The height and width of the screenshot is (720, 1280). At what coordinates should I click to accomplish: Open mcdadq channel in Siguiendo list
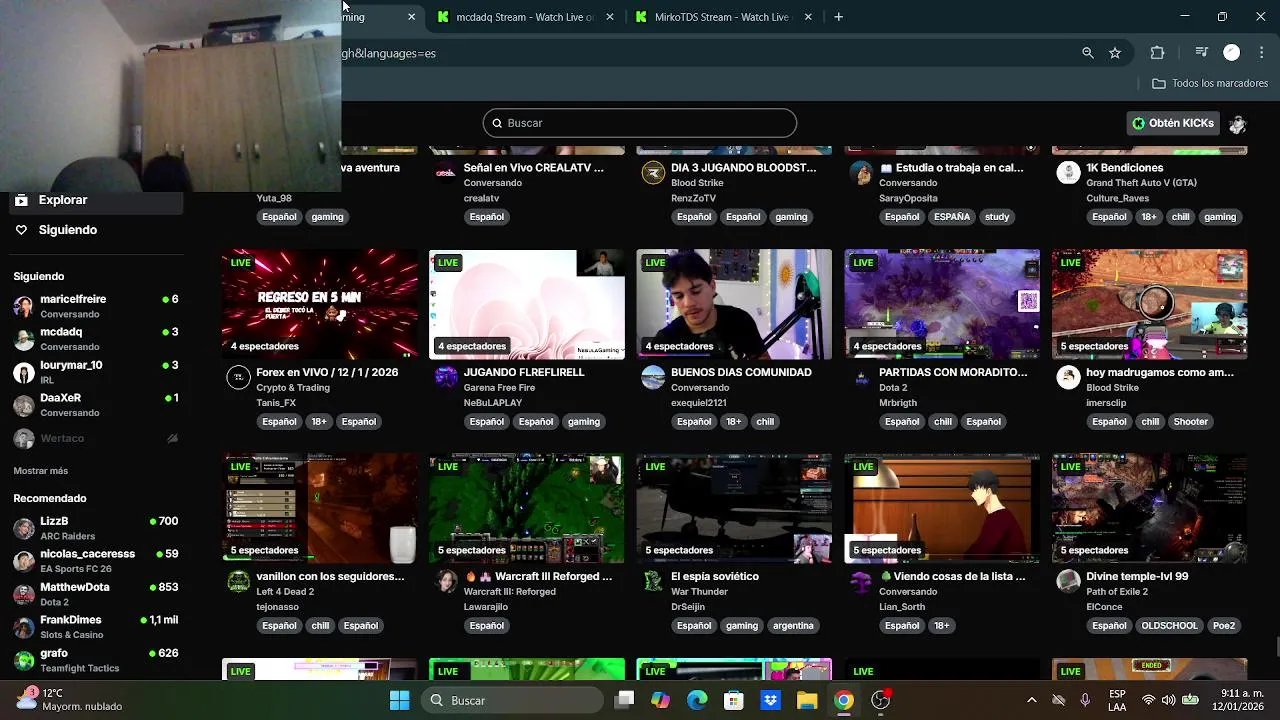(x=96, y=339)
